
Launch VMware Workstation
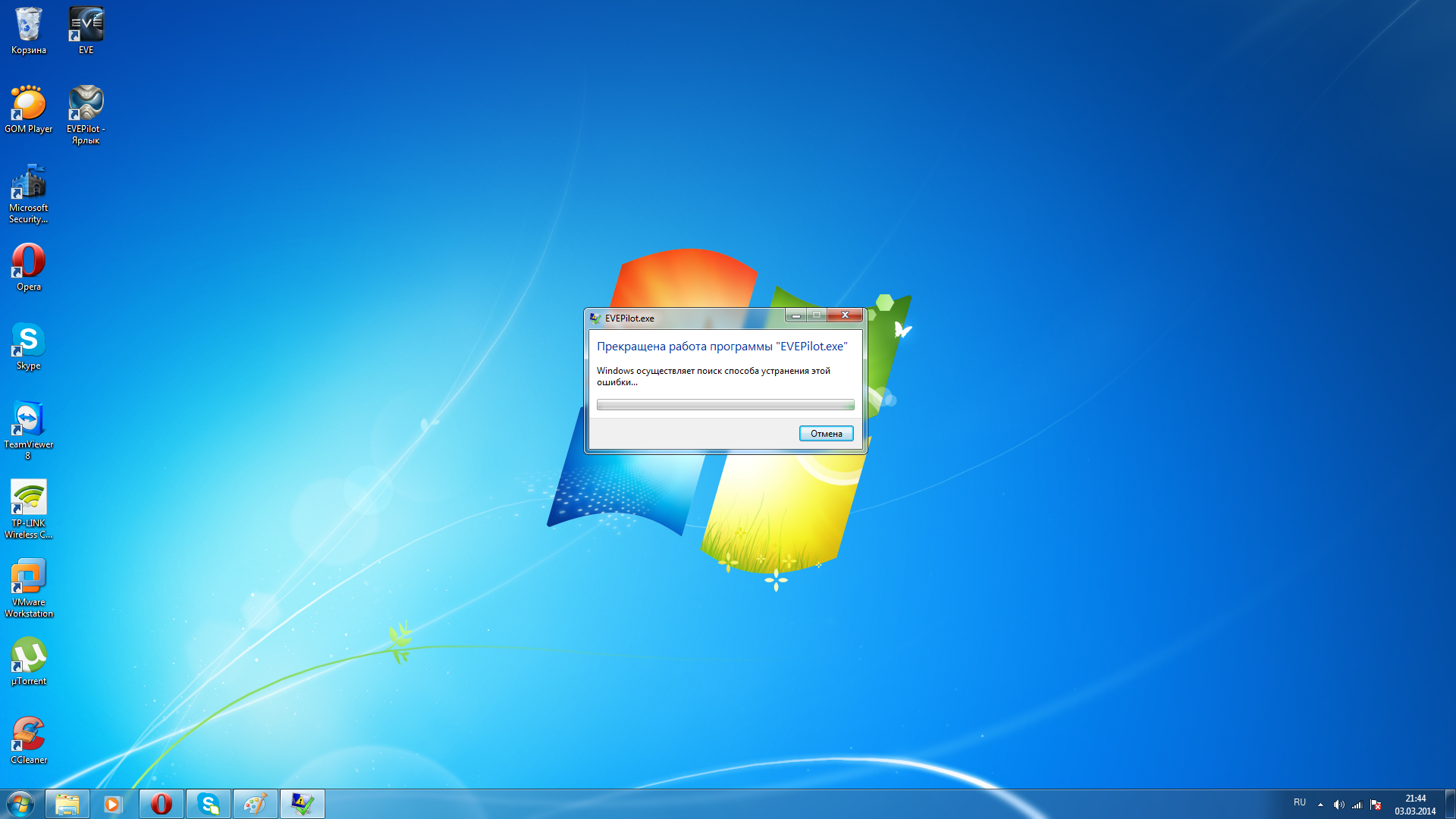tap(28, 578)
